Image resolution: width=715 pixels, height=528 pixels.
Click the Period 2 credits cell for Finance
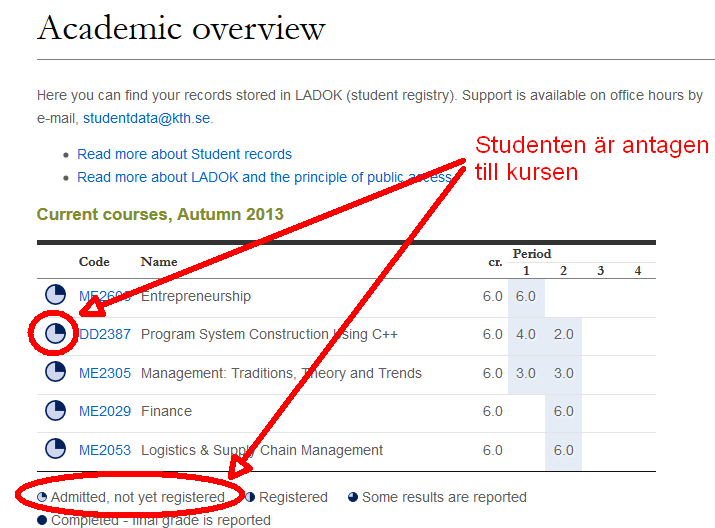(563, 411)
